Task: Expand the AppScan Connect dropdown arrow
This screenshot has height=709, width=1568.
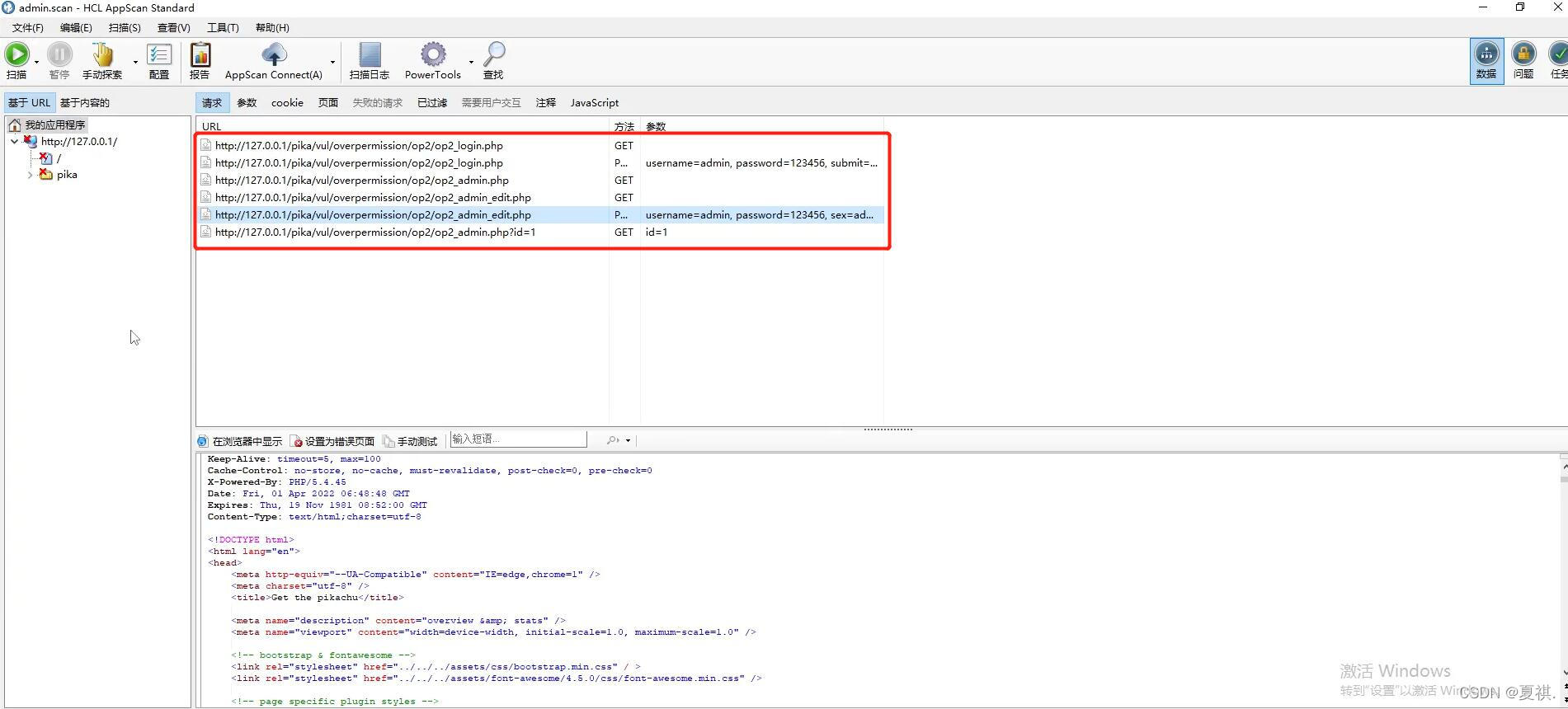Action: tap(332, 62)
